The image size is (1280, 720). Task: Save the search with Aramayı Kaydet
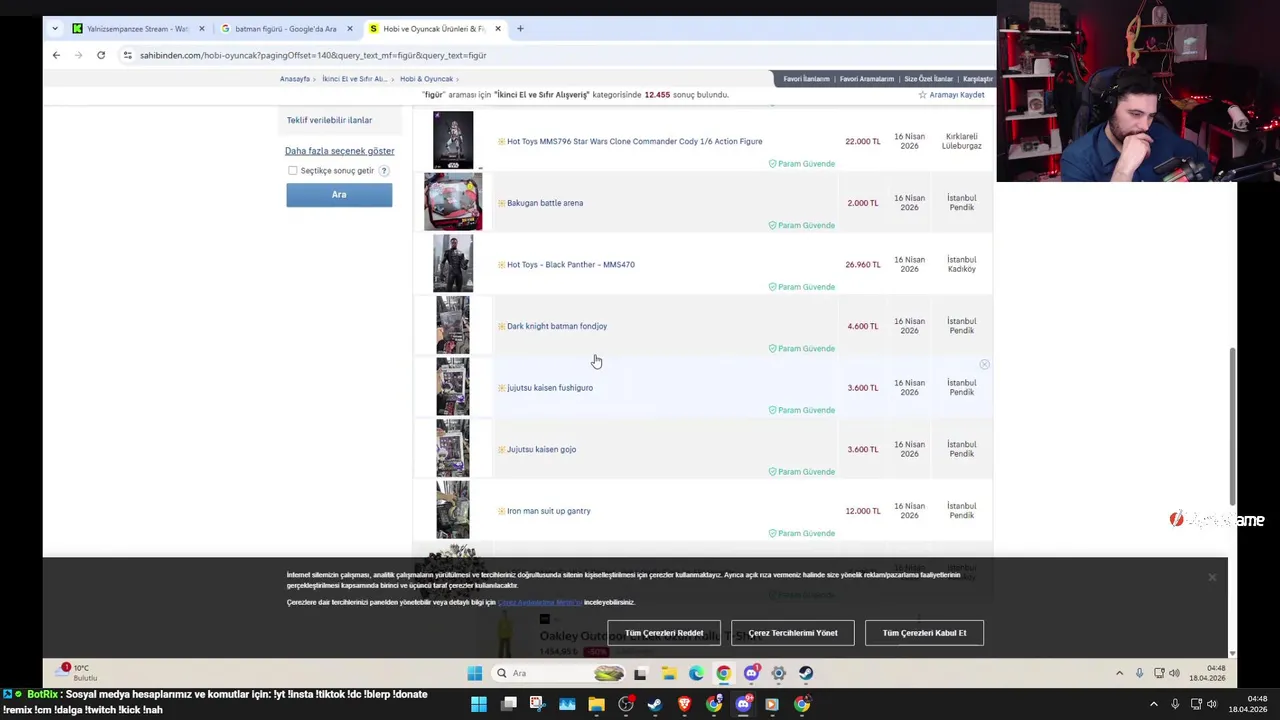pos(951,95)
